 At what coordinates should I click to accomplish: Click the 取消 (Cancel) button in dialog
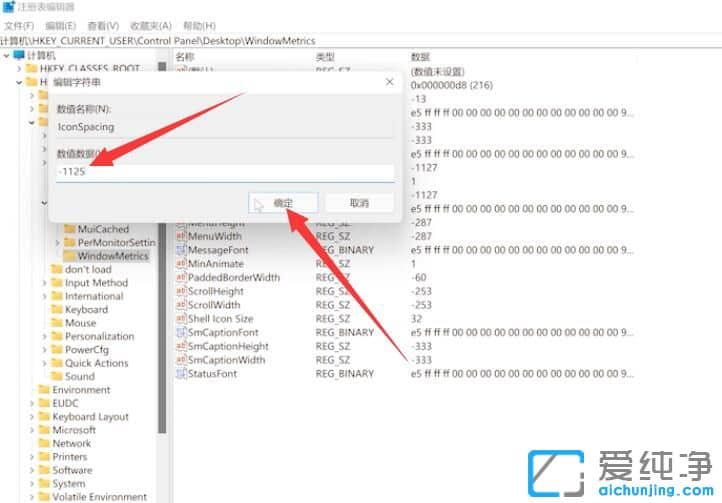(359, 203)
